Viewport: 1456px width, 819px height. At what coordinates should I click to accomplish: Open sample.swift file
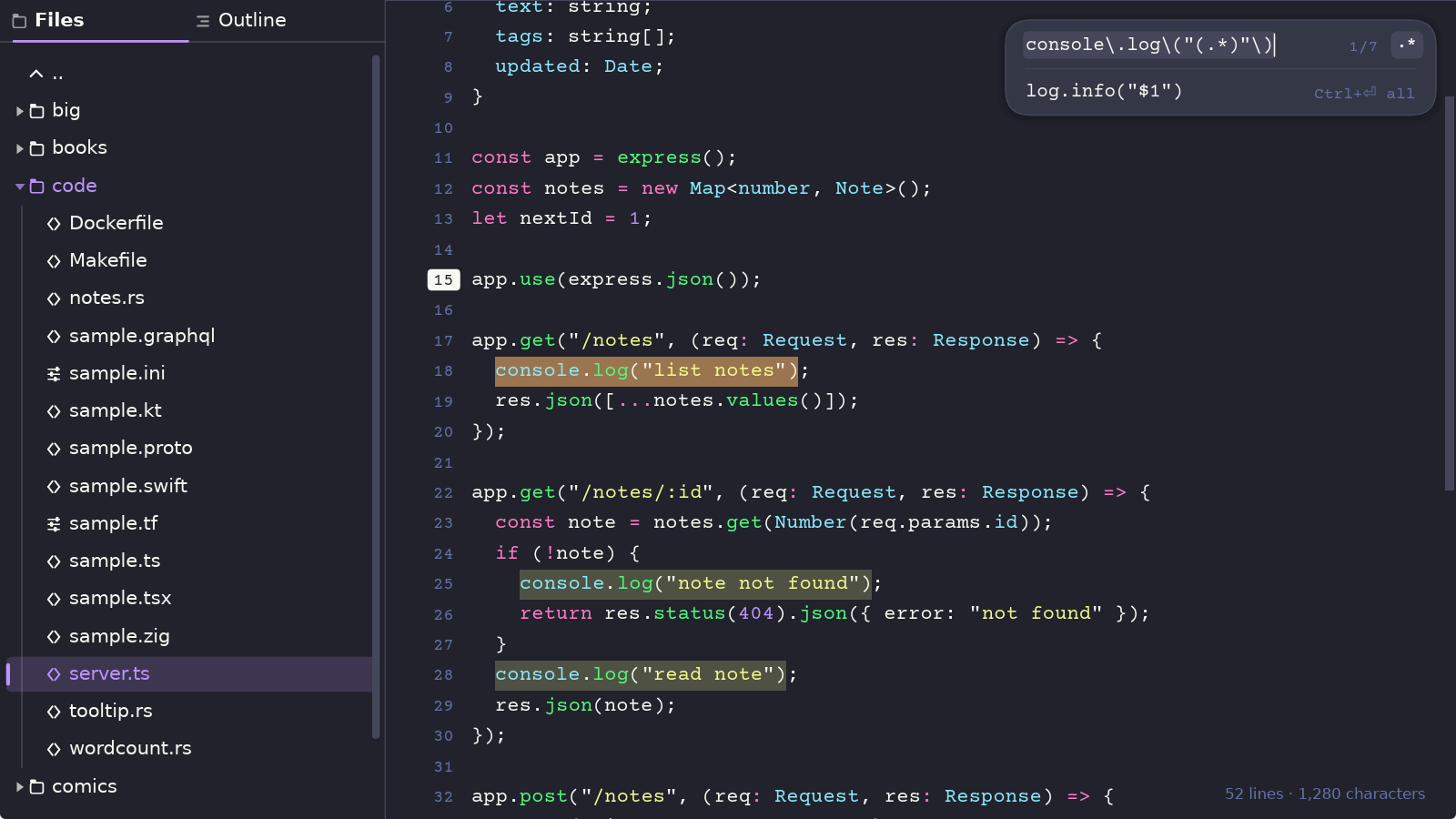[189, 486]
